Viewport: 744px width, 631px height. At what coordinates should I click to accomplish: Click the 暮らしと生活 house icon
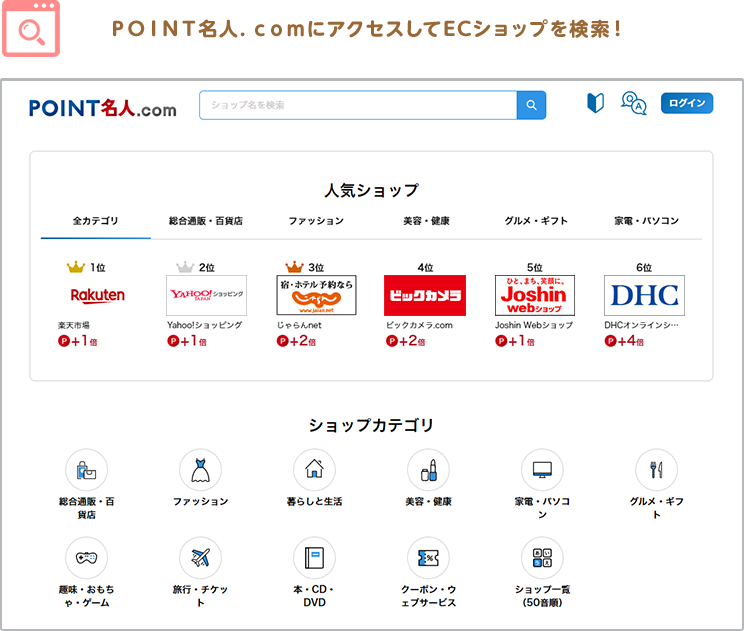click(314, 470)
